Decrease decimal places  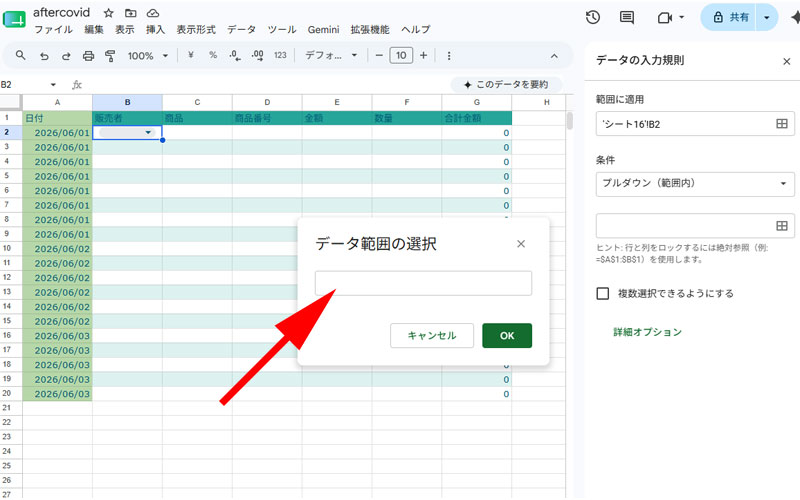pos(235,56)
